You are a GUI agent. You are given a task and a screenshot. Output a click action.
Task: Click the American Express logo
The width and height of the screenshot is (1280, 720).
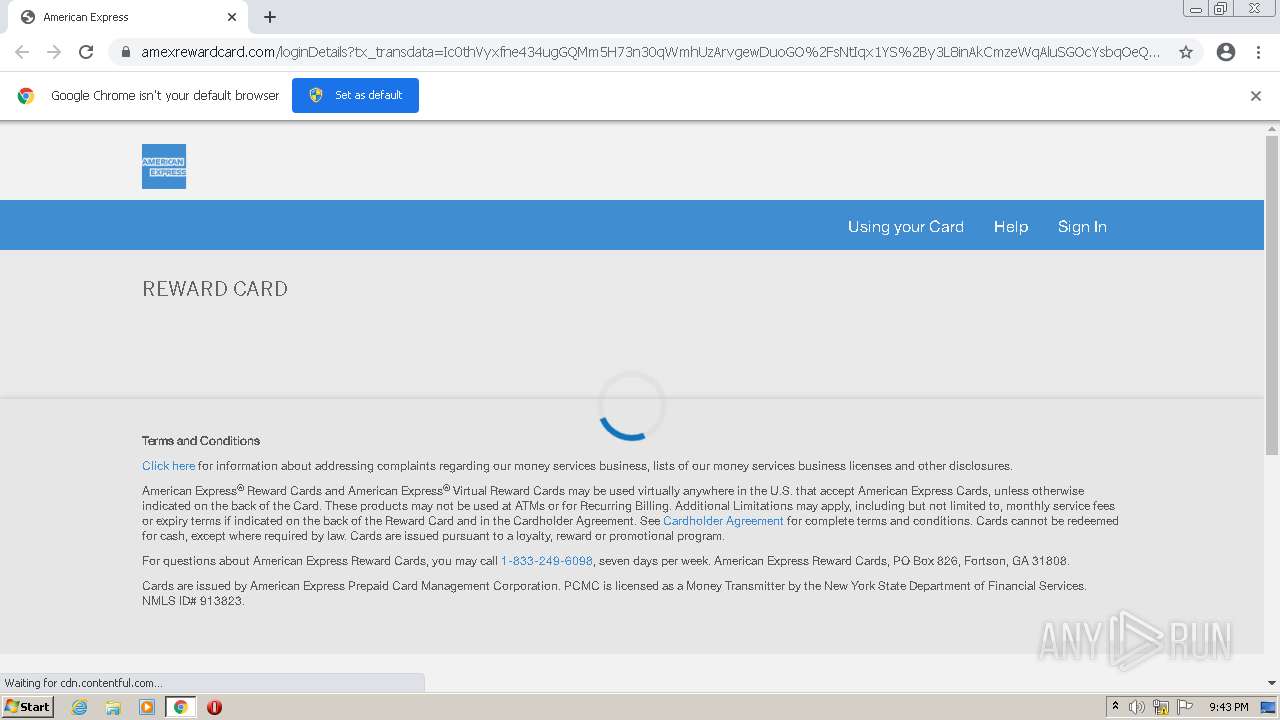pos(164,166)
